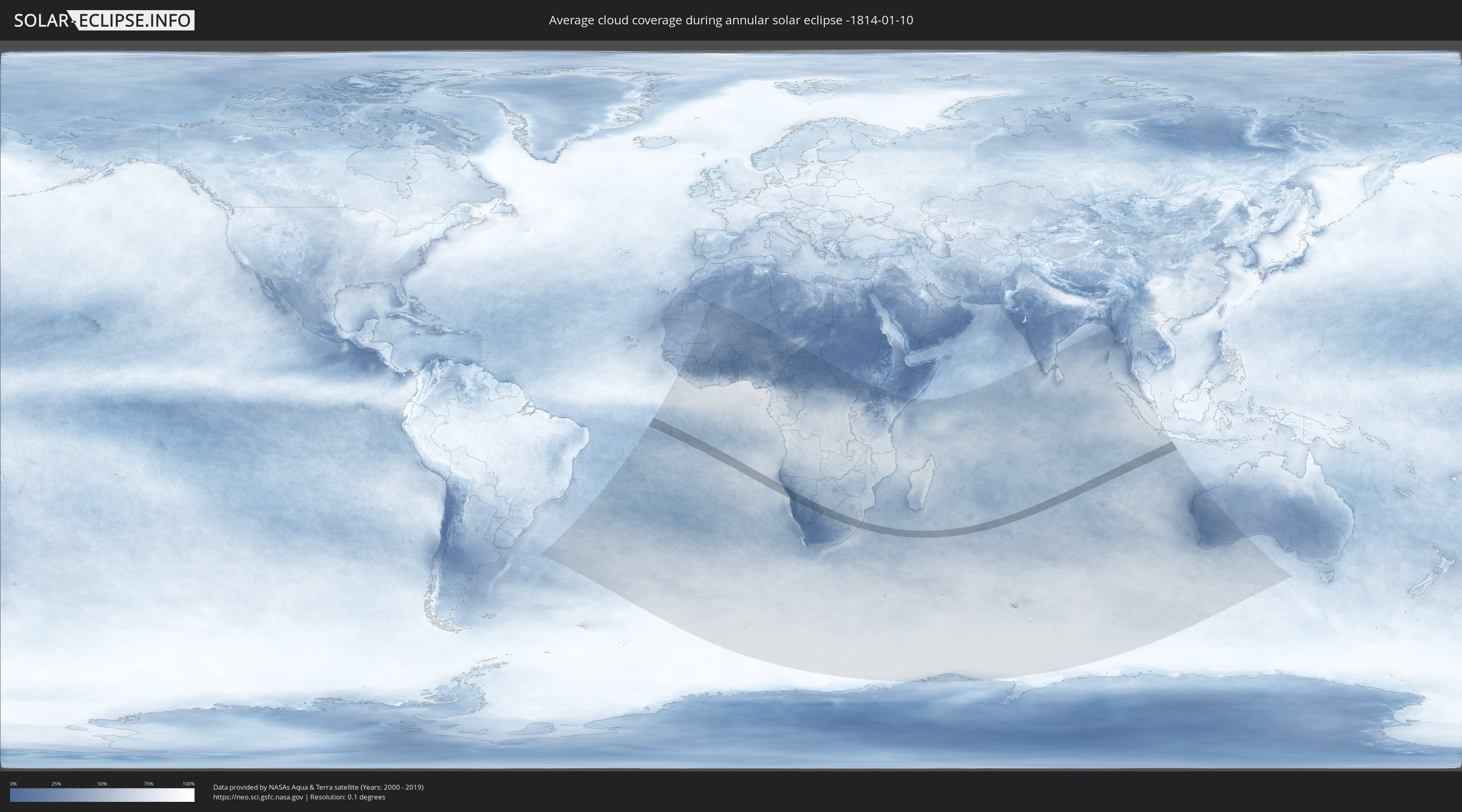The image size is (1462, 812).
Task: Click the NASA Aqua & Terra data credit line
Action: pos(318,787)
